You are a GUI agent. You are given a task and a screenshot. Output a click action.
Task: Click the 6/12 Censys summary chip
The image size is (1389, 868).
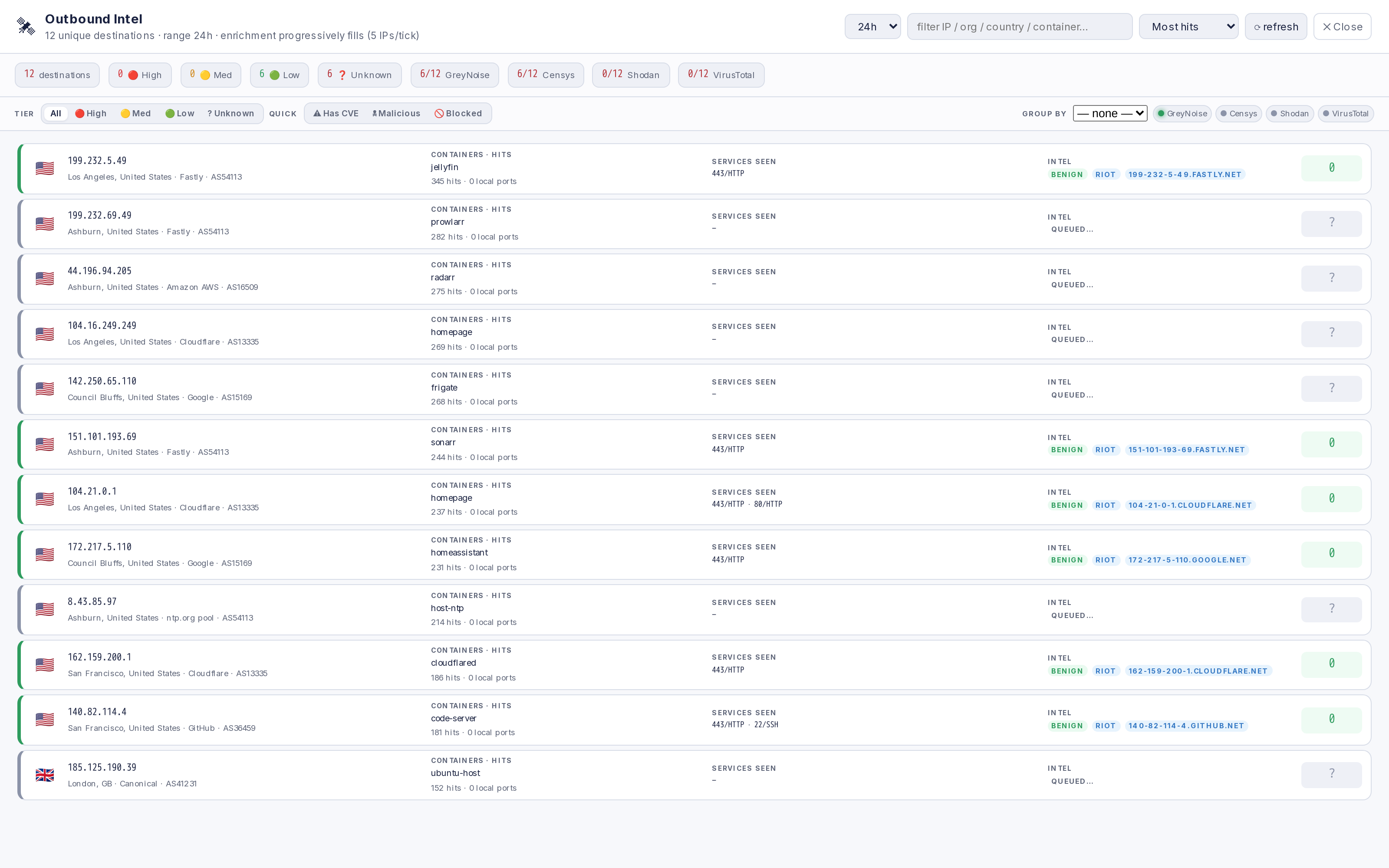(545, 75)
